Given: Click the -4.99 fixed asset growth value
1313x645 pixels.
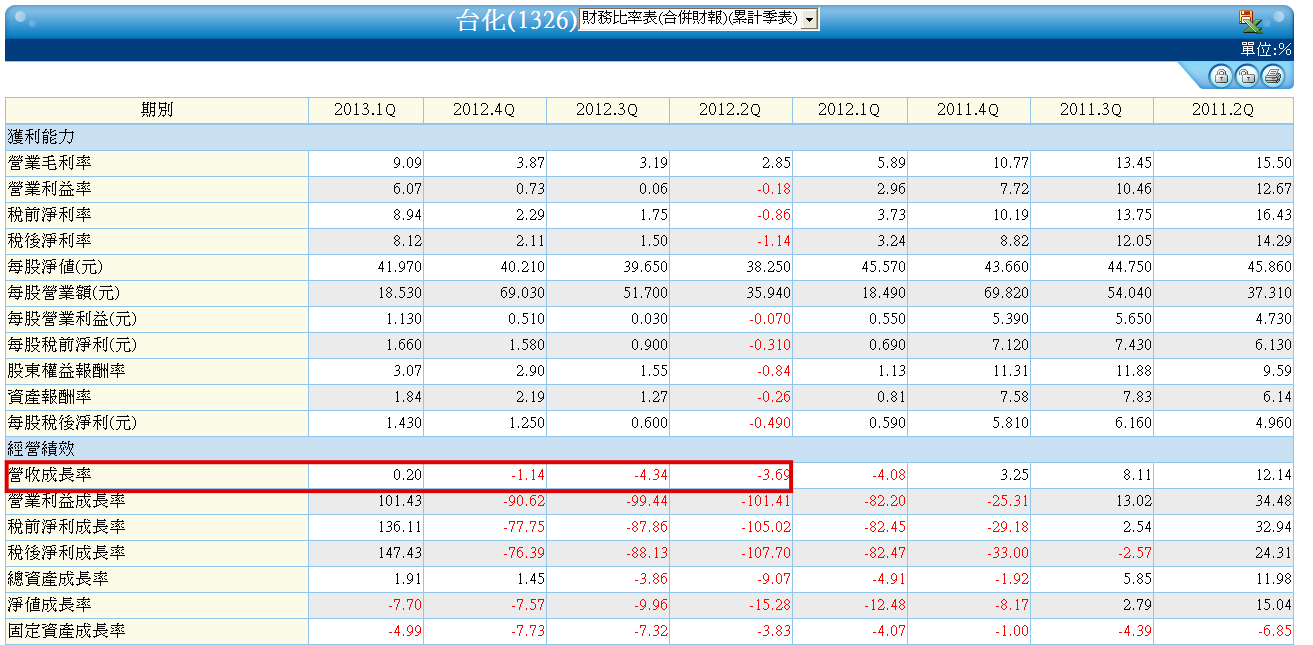Looking at the screenshot, I should tap(404, 632).
